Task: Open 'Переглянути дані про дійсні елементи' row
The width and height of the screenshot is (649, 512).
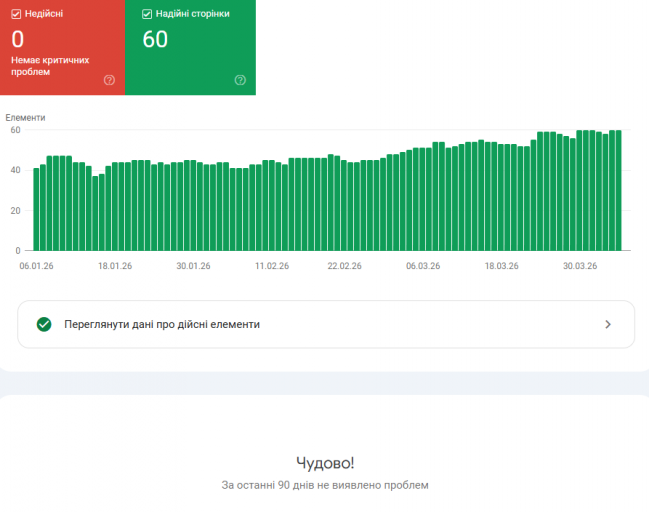Action: 326,324
